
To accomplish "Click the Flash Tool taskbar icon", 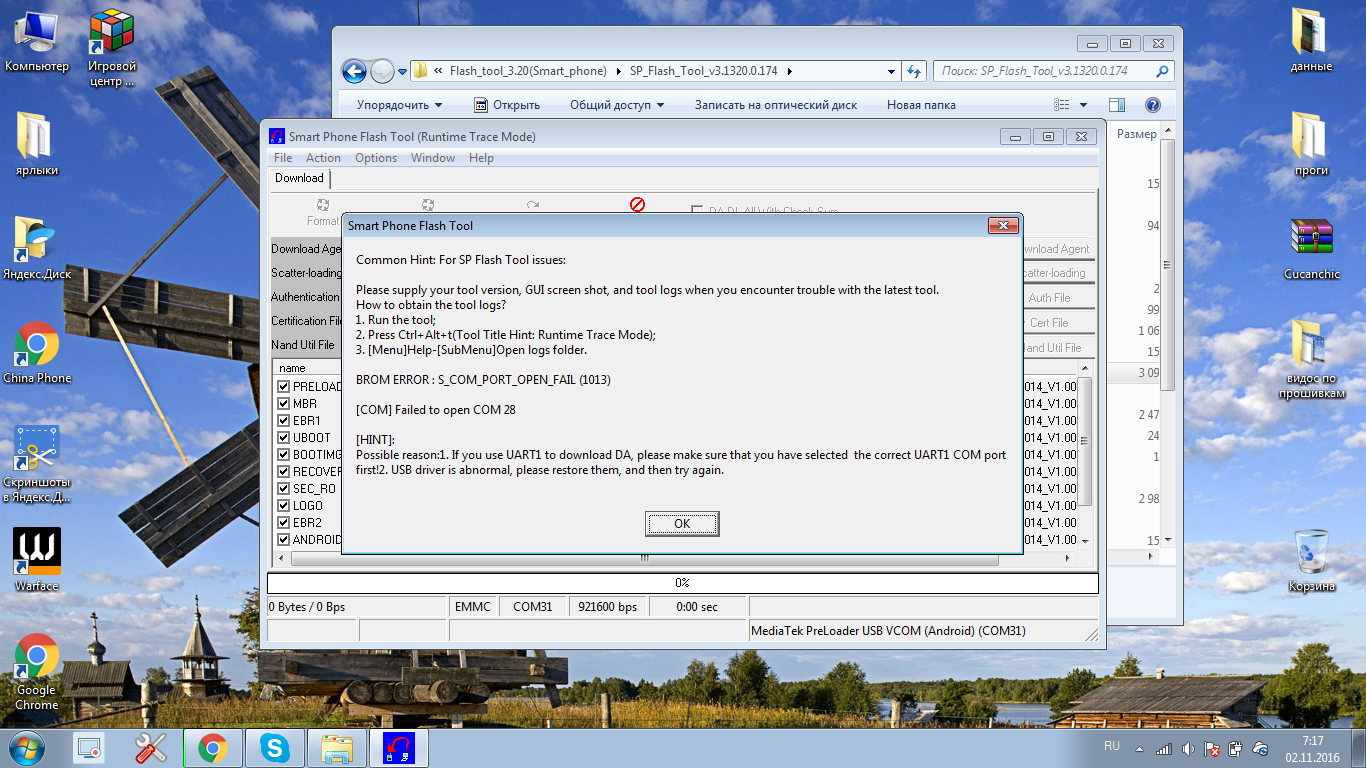I will click(398, 747).
